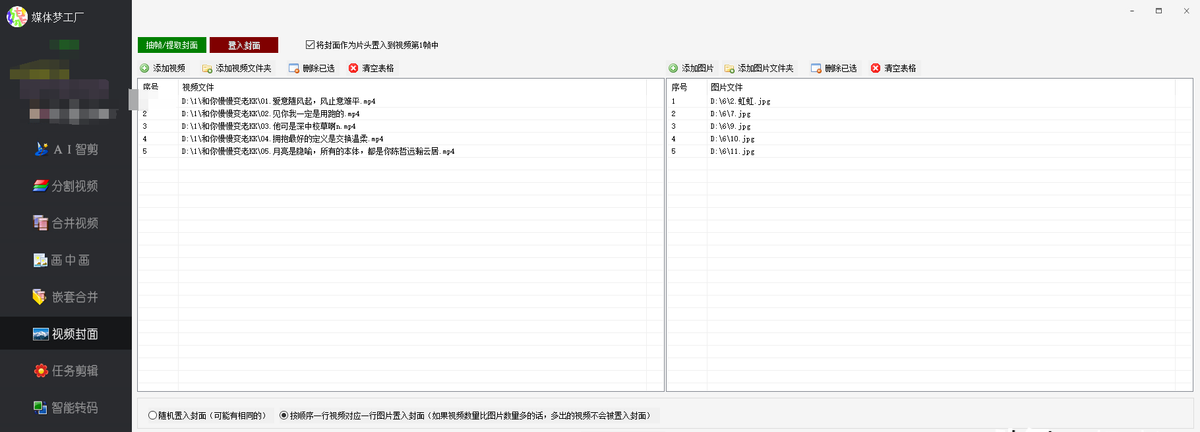Open the 任务剪辑 module

pos(66,371)
